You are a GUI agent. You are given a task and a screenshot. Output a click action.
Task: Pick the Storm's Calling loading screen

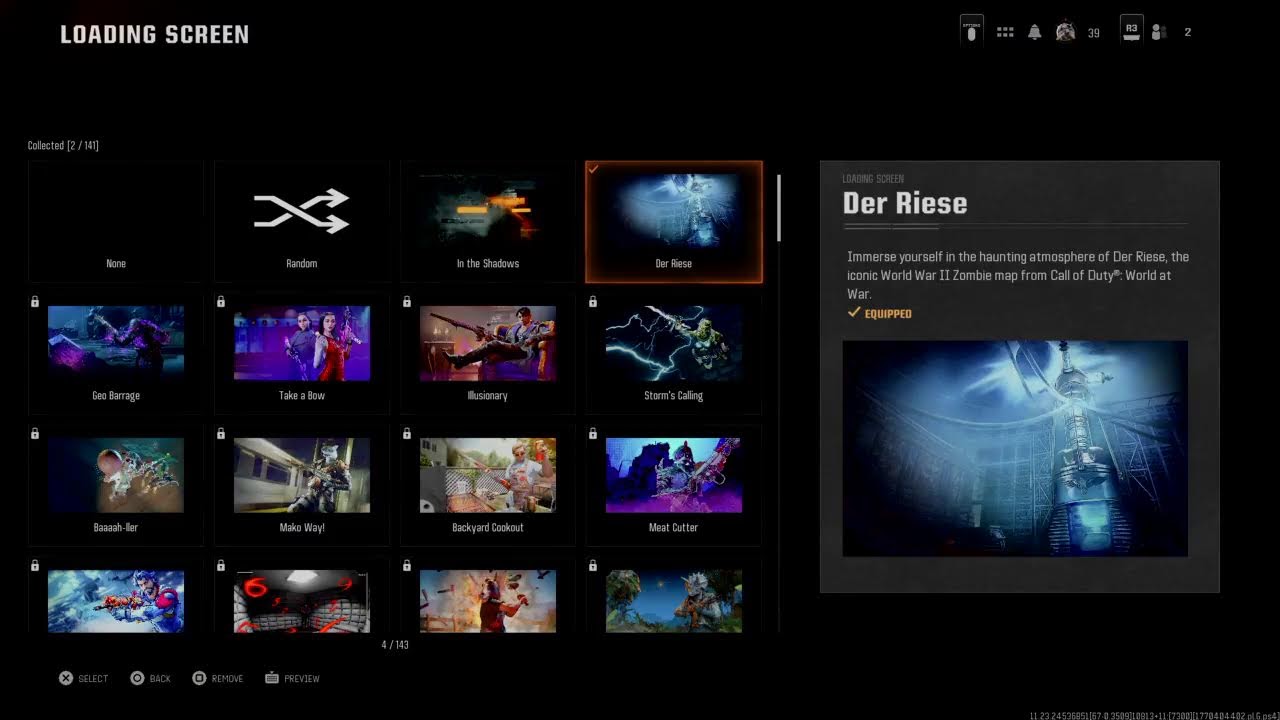coord(674,354)
